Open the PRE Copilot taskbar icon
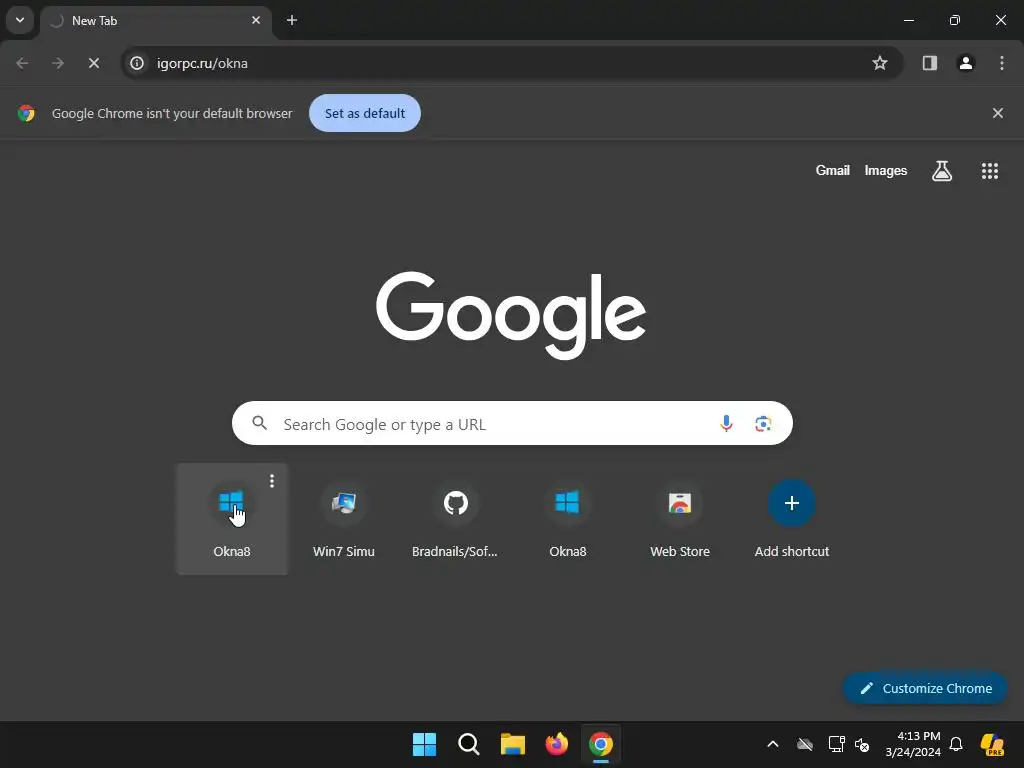Screen dimensions: 1024x768 (993, 744)
